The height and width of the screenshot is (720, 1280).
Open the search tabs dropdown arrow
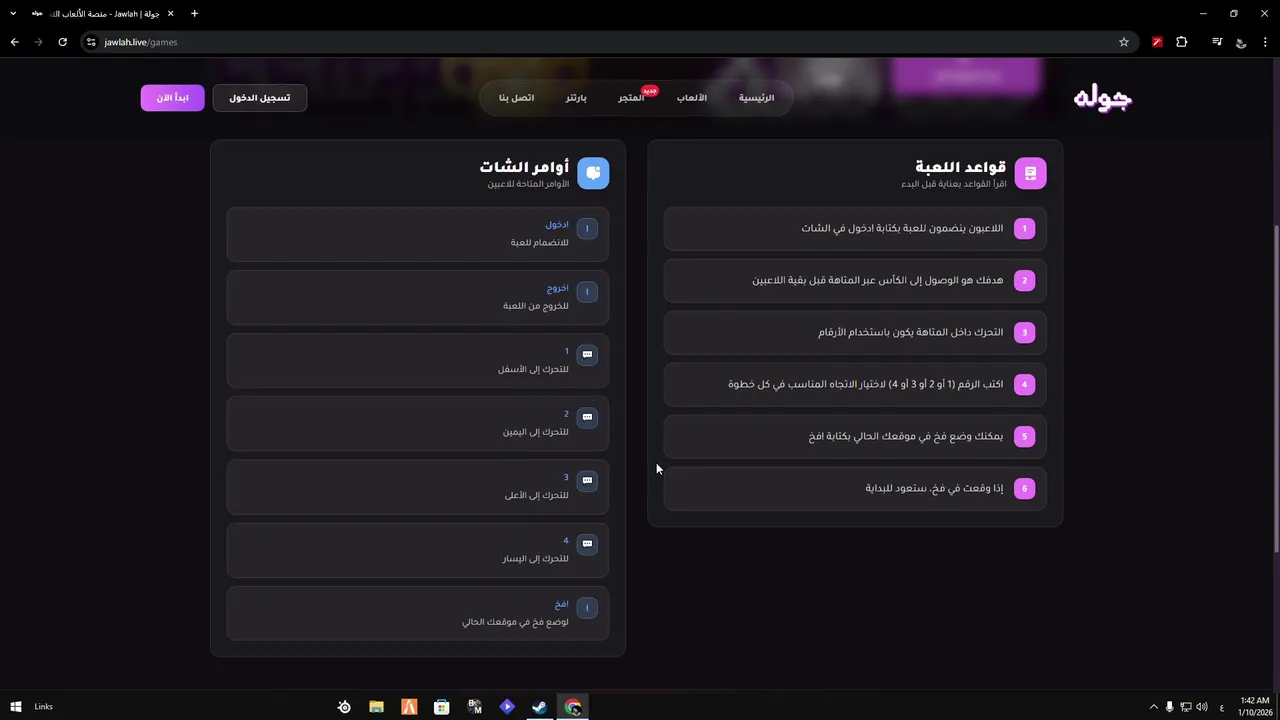click(x=13, y=13)
